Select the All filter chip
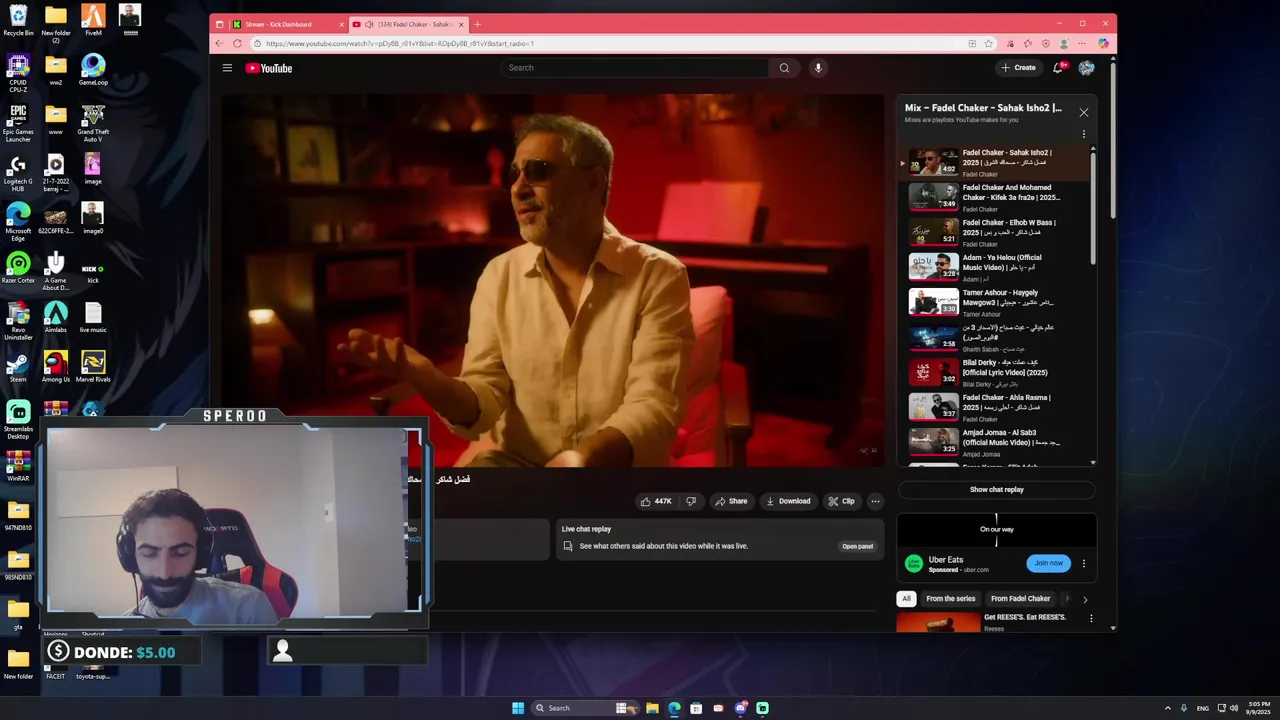This screenshot has width=1280, height=720. 906,599
